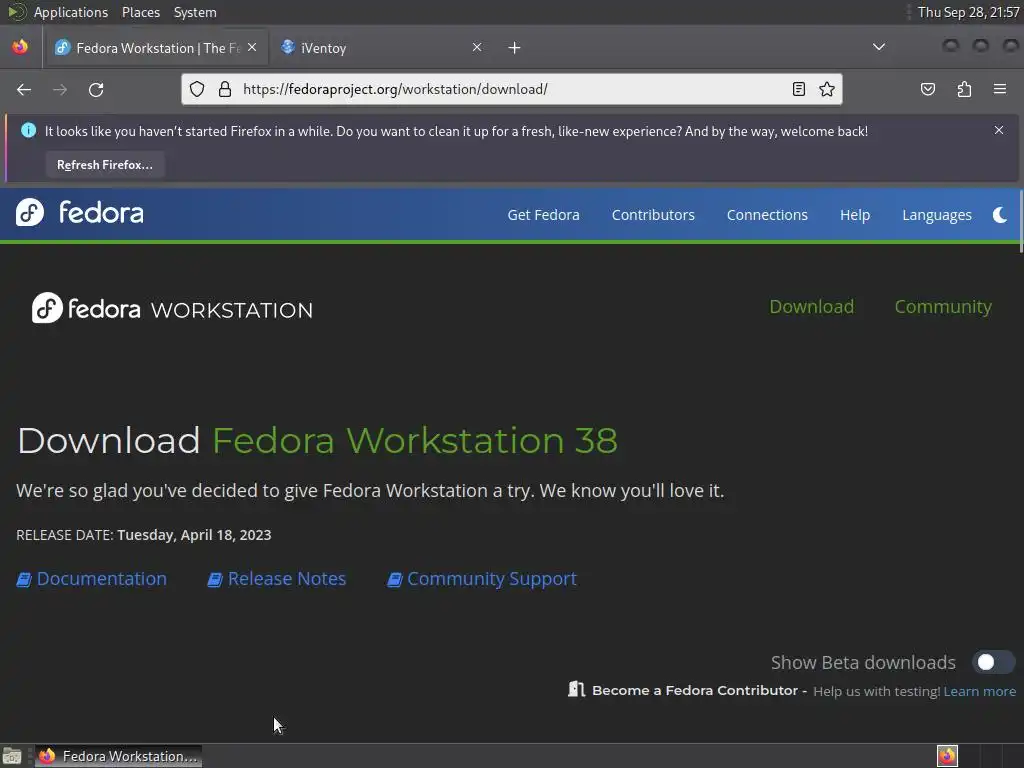Click the Release Notes book icon
The image size is (1024, 768).
(x=215, y=579)
